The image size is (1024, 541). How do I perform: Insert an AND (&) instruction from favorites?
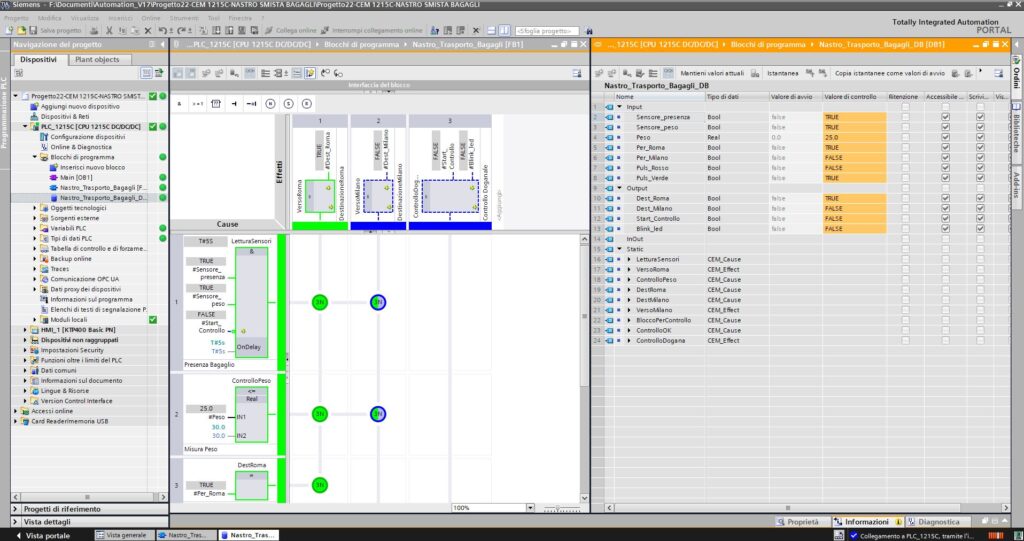click(x=180, y=103)
